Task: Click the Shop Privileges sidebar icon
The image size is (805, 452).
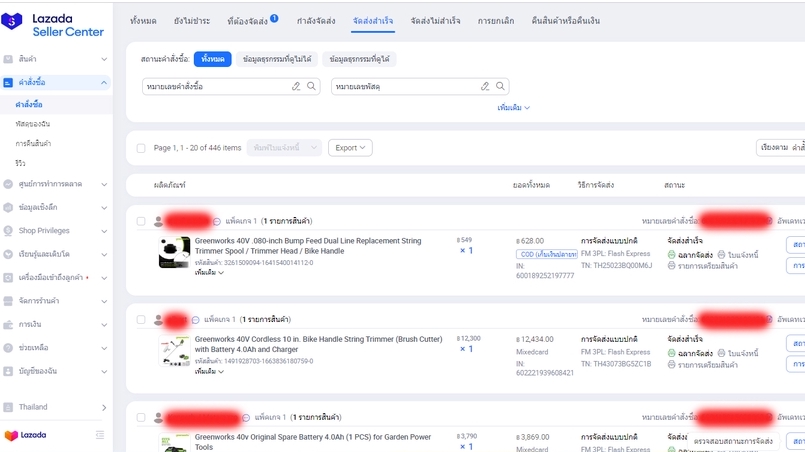Action: pos(8,231)
